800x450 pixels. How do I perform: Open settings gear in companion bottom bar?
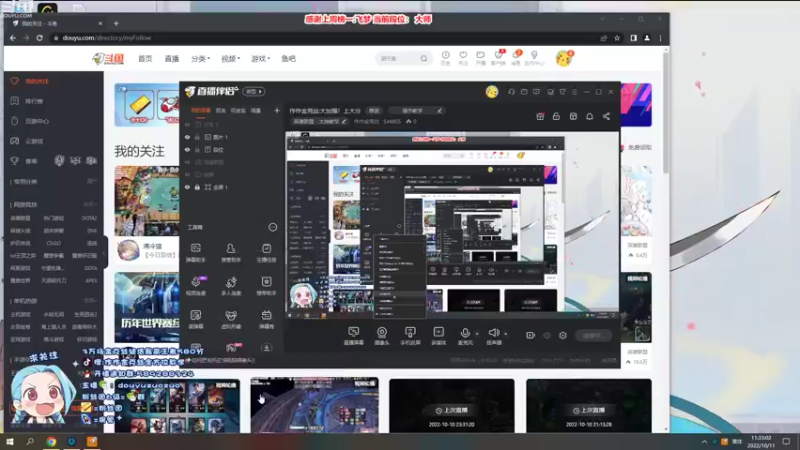tap(563, 335)
